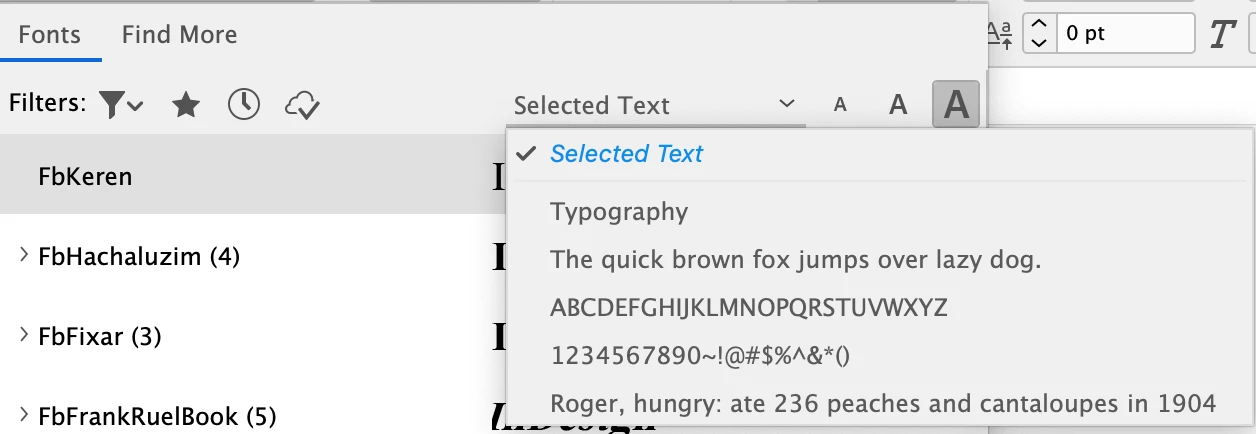Choose the 1234567890 symbols sample
This screenshot has width=1256, height=434.
(700, 356)
